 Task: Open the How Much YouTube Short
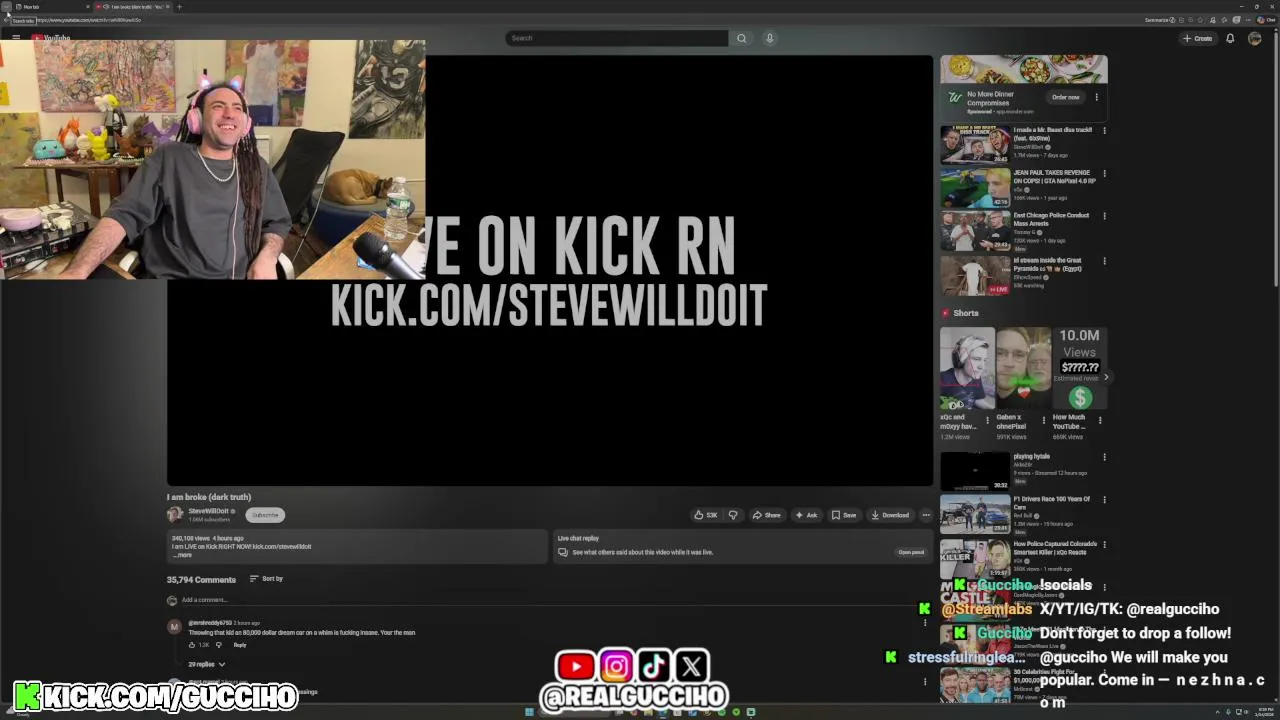(x=1079, y=368)
